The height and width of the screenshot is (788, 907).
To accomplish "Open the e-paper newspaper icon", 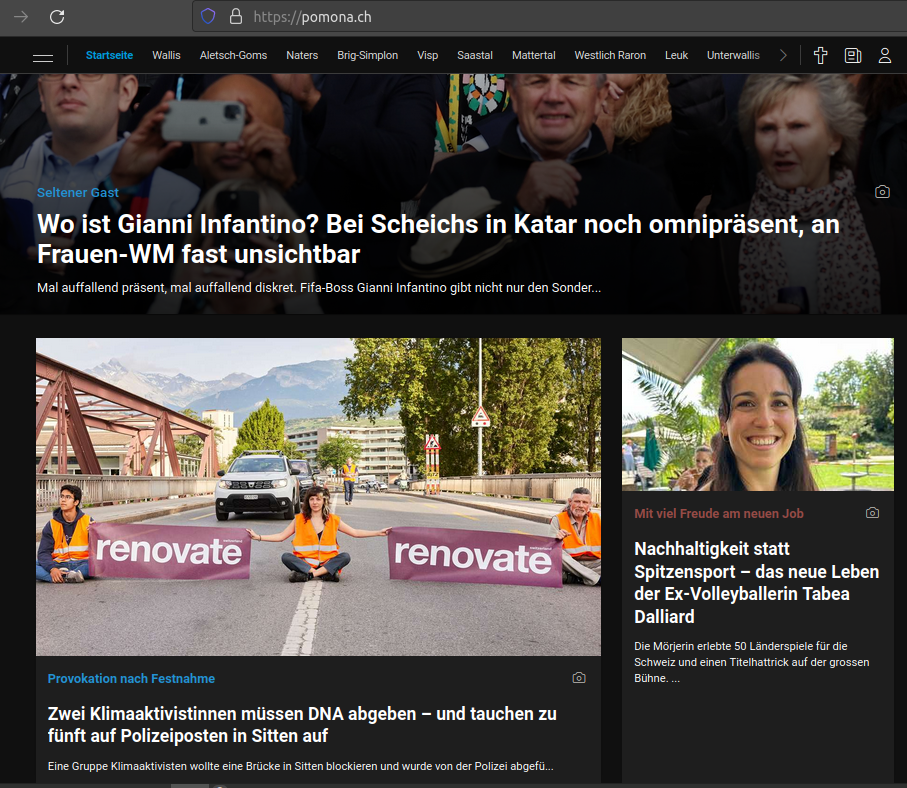I will point(853,56).
